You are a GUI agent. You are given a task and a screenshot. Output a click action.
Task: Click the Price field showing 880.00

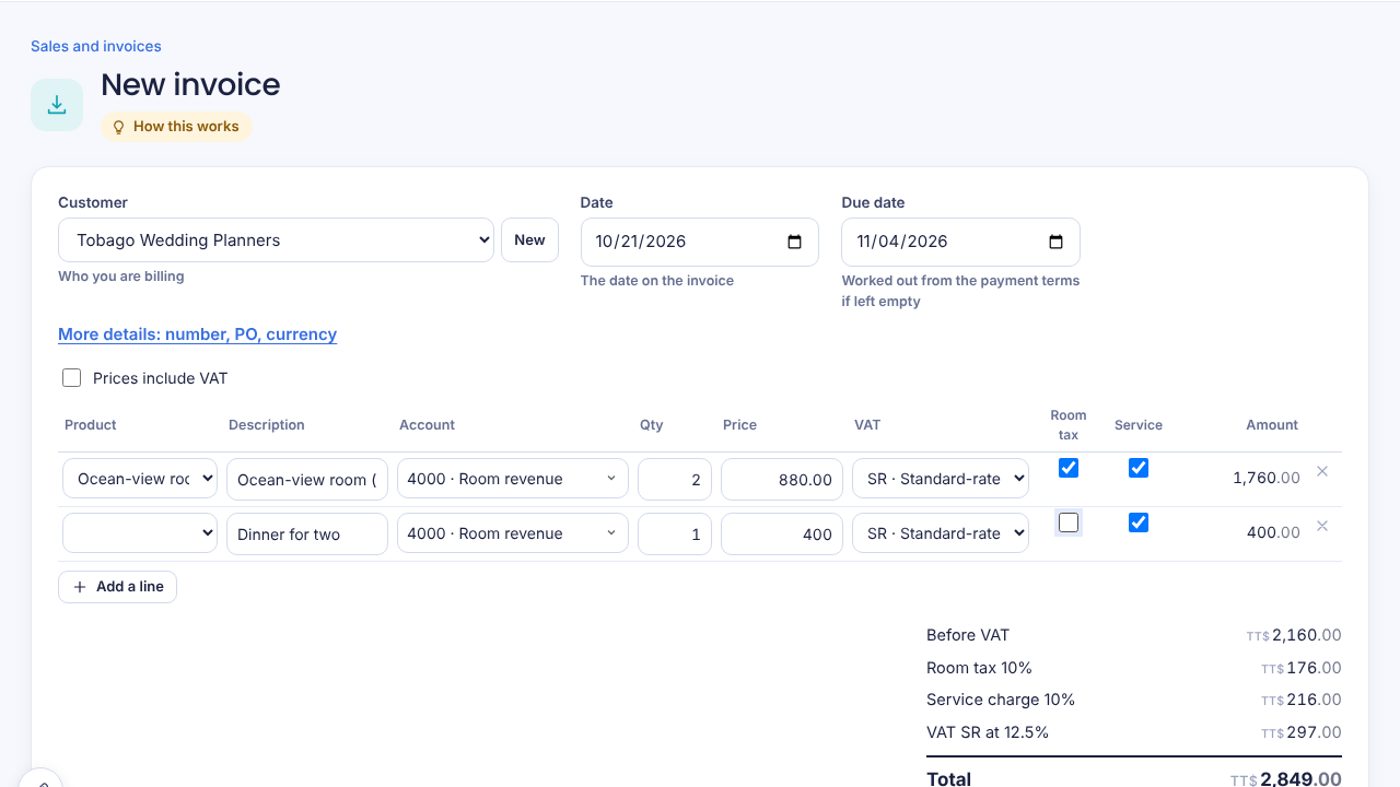click(782, 479)
